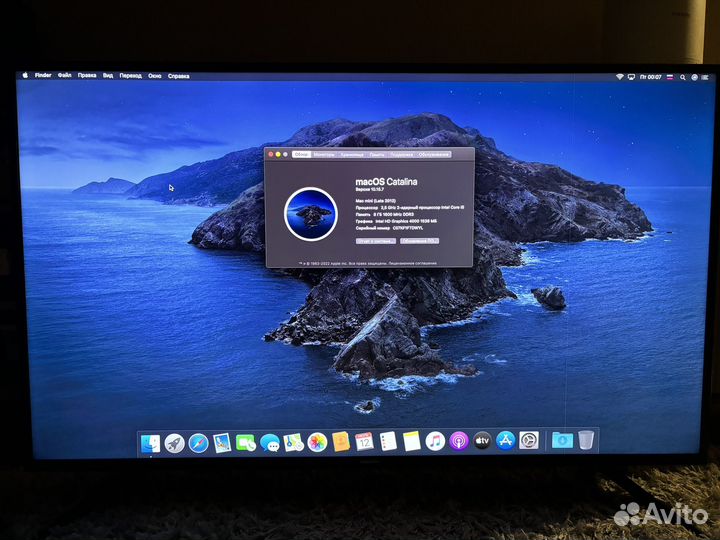720x540 pixels.
Task: Switch to the Поддержка tab
Action: [402, 154]
